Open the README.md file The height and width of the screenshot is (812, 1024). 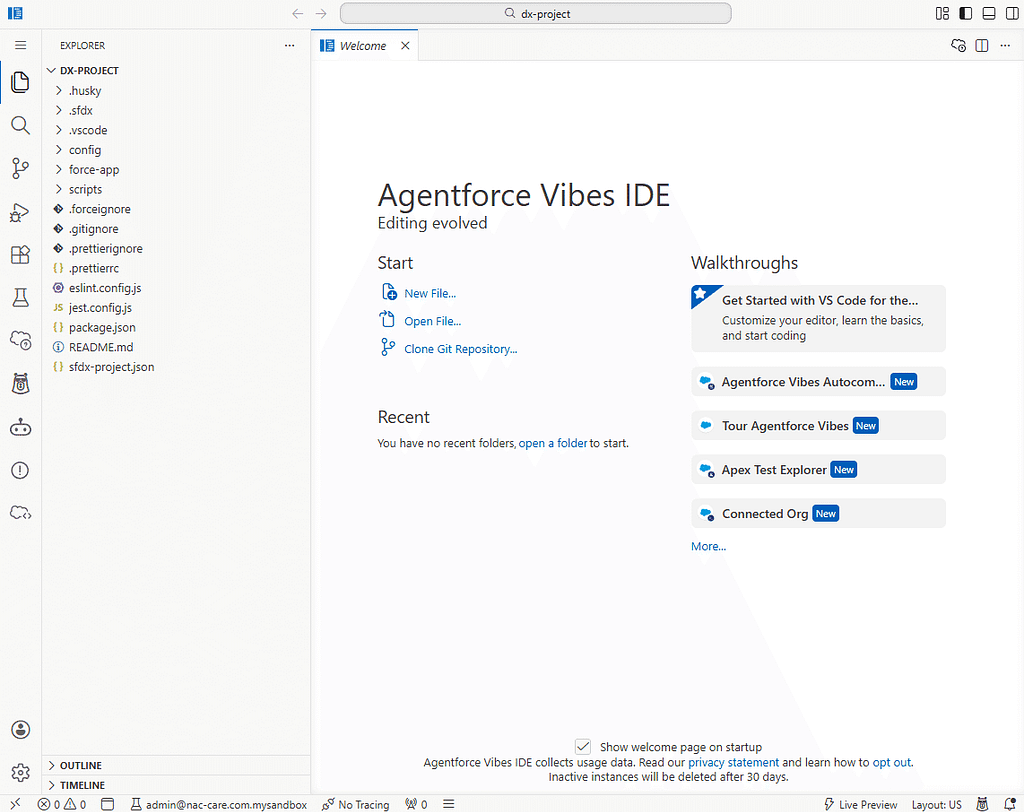176,347
